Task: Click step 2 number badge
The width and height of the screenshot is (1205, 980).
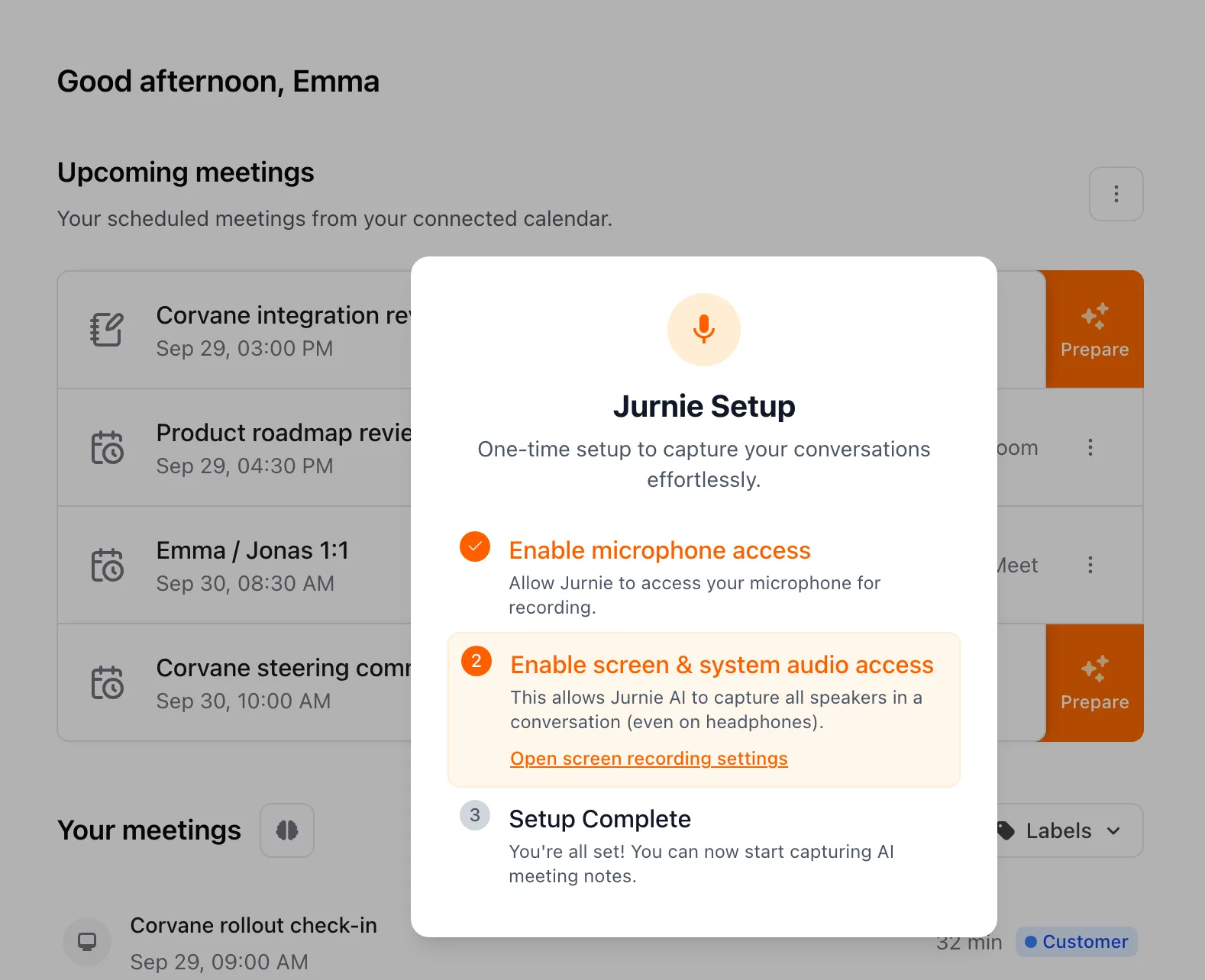Action: (476, 661)
